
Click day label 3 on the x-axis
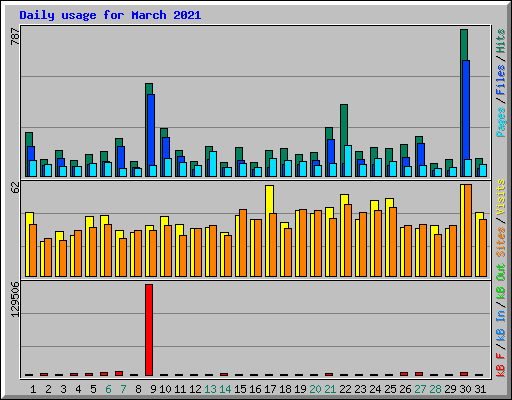tap(63, 389)
